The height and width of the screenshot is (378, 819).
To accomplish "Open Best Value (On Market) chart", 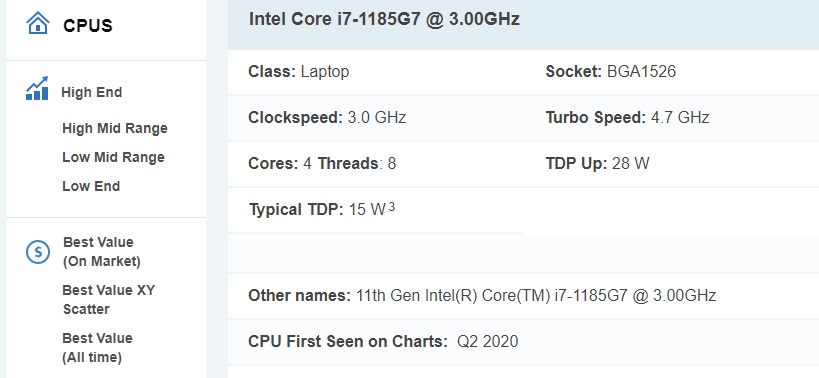I will tap(102, 252).
